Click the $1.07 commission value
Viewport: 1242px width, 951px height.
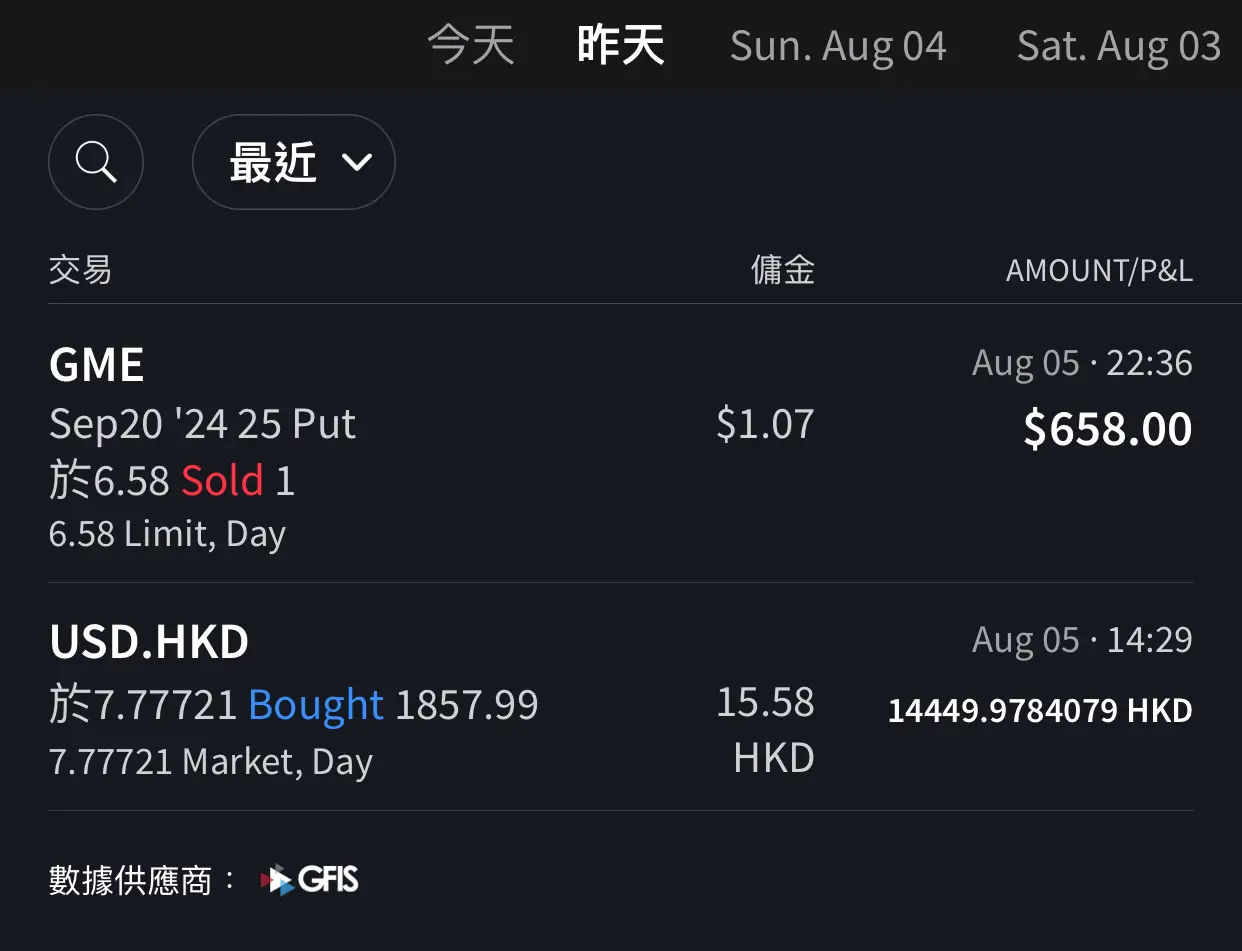[765, 425]
